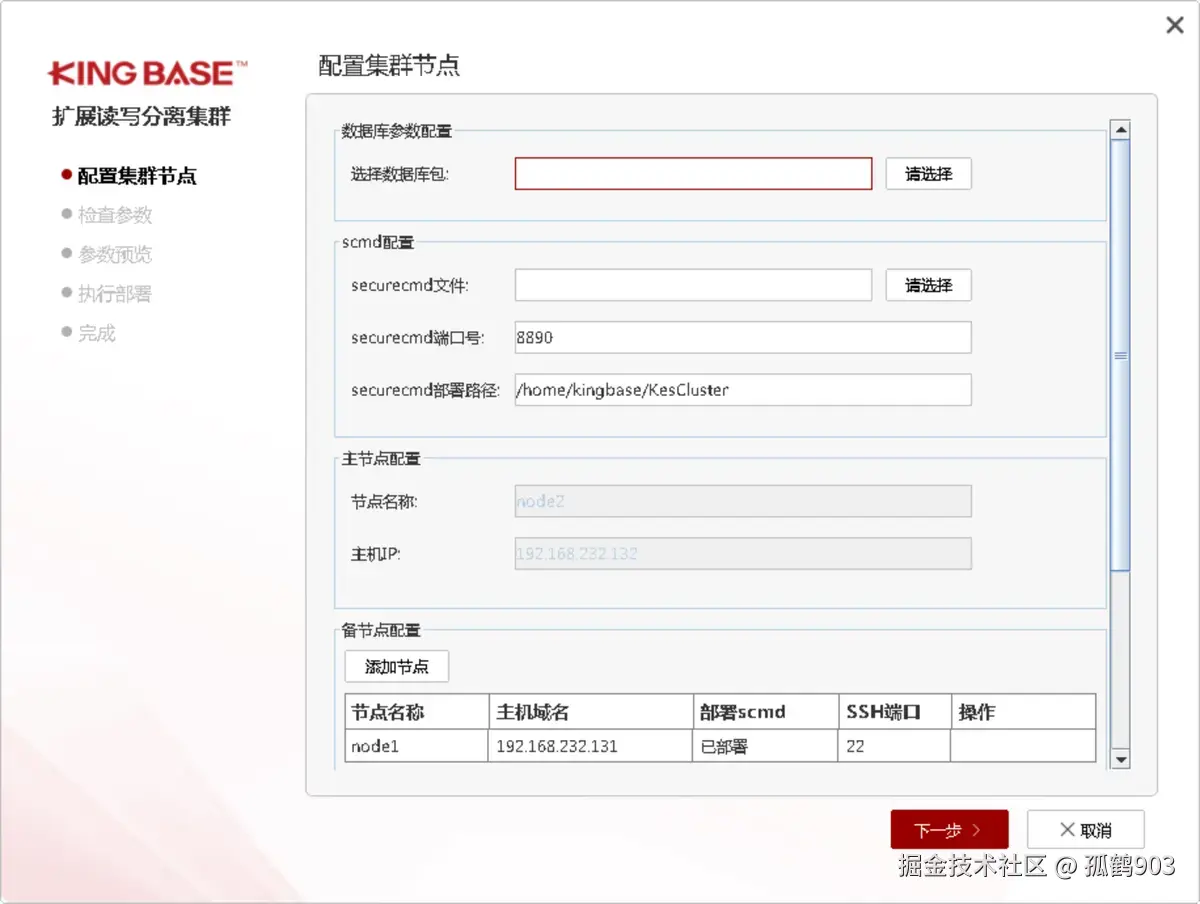Click the scmd配置 group title
This screenshot has height=904, width=1200.
377,242
